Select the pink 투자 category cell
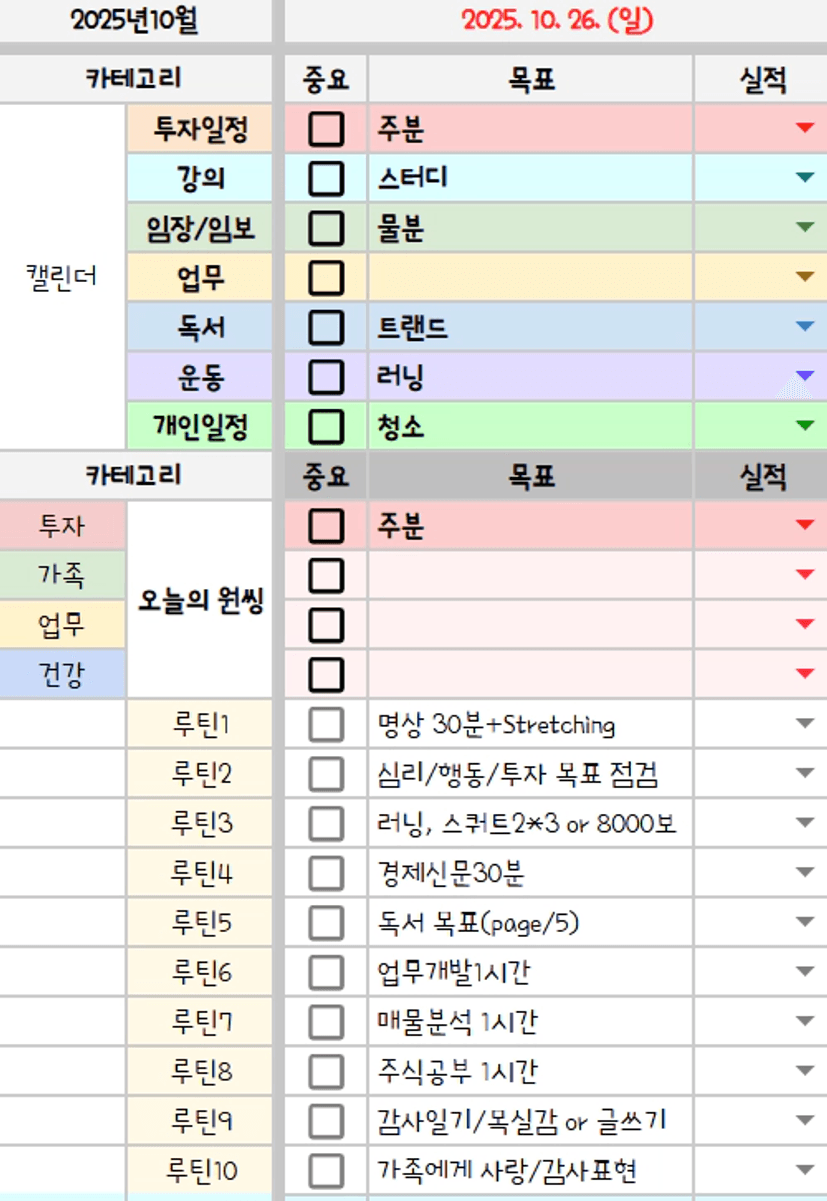This screenshot has width=827, height=1201. click(x=63, y=526)
